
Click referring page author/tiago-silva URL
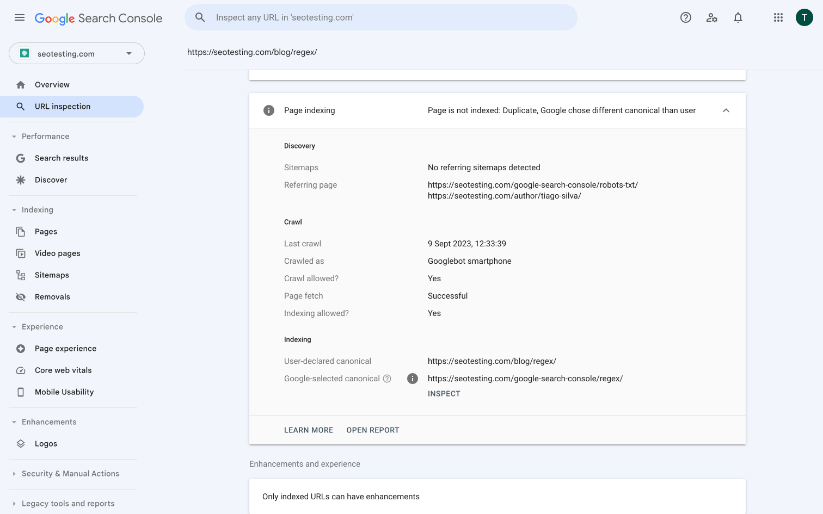504,196
